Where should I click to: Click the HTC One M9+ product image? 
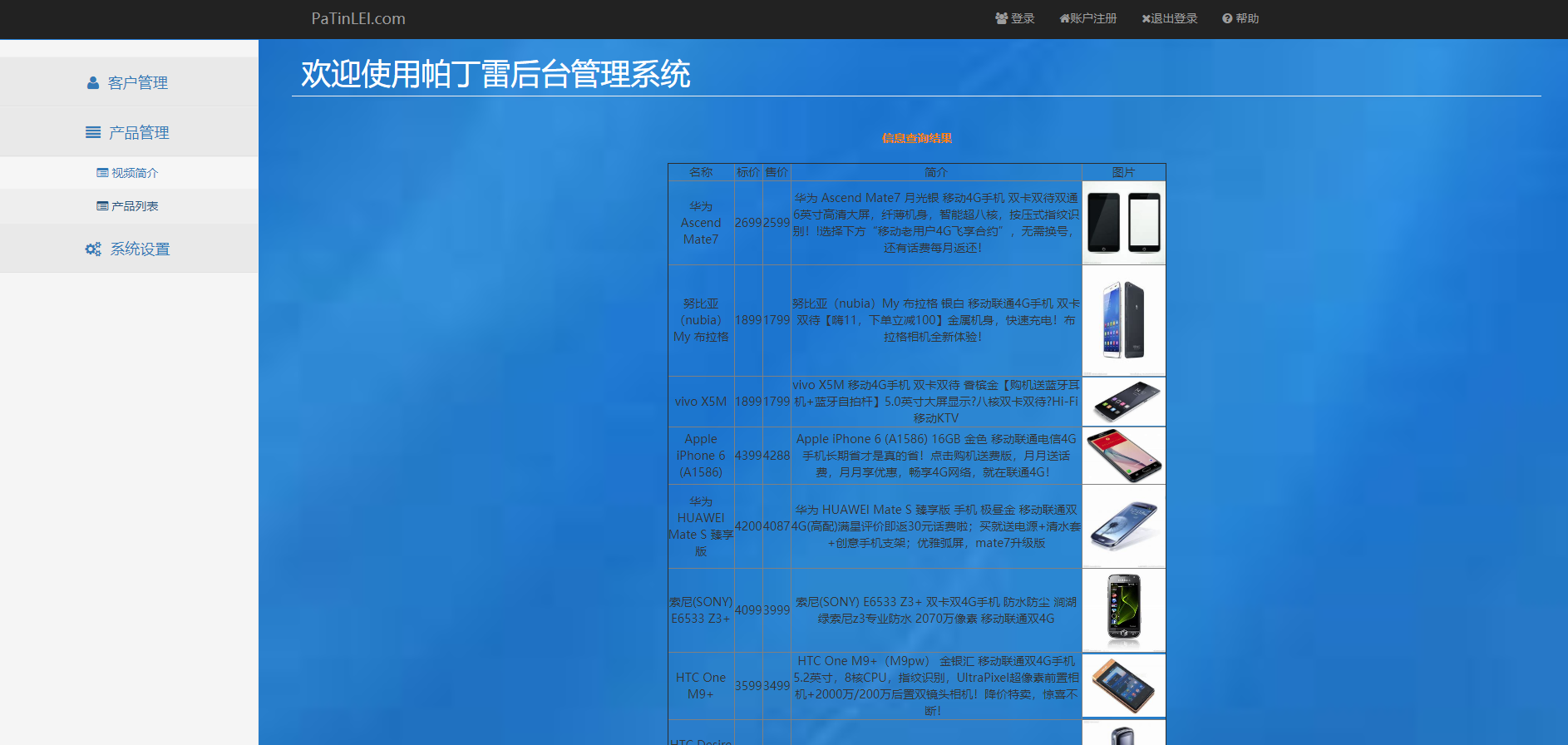pyautogui.click(x=1124, y=686)
